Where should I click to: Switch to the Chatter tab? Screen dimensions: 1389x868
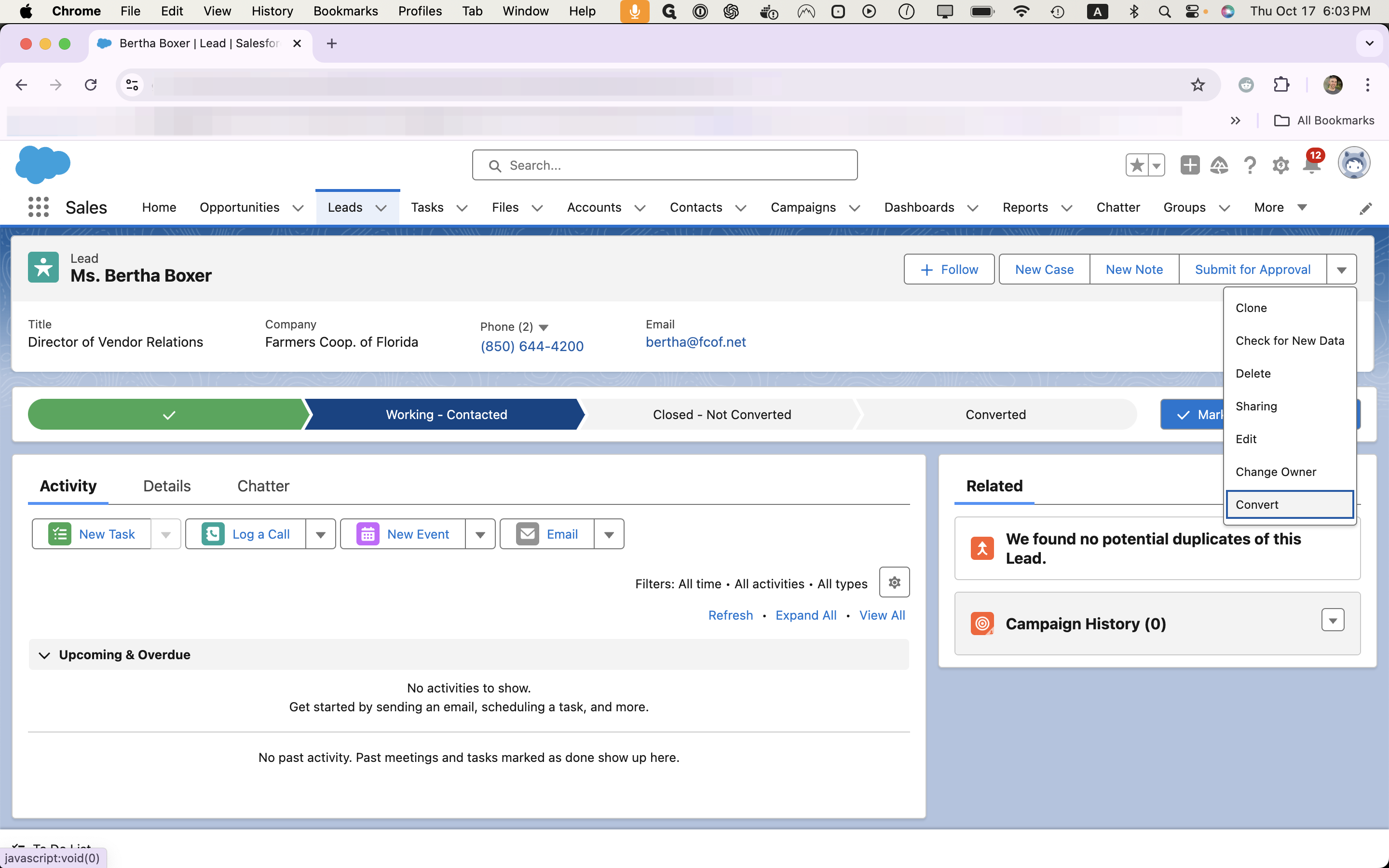[263, 486]
